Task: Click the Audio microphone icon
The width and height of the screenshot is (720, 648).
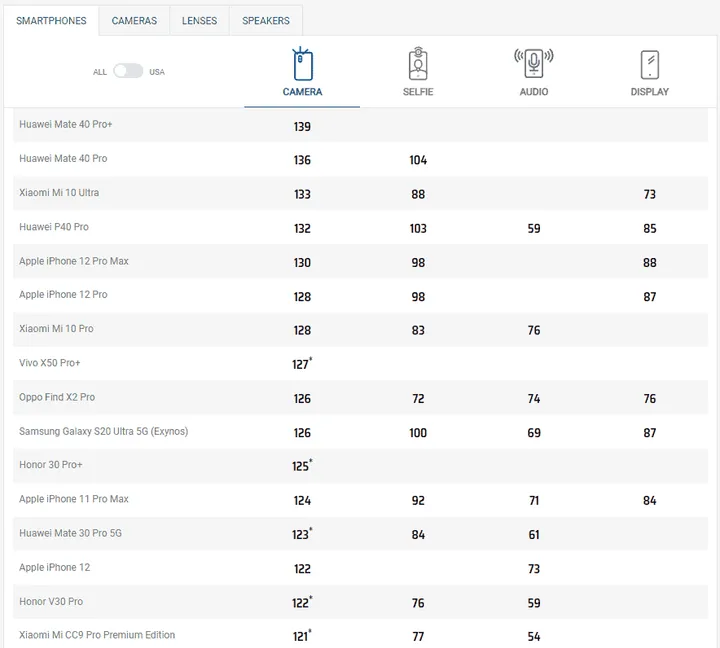Action: click(533, 63)
